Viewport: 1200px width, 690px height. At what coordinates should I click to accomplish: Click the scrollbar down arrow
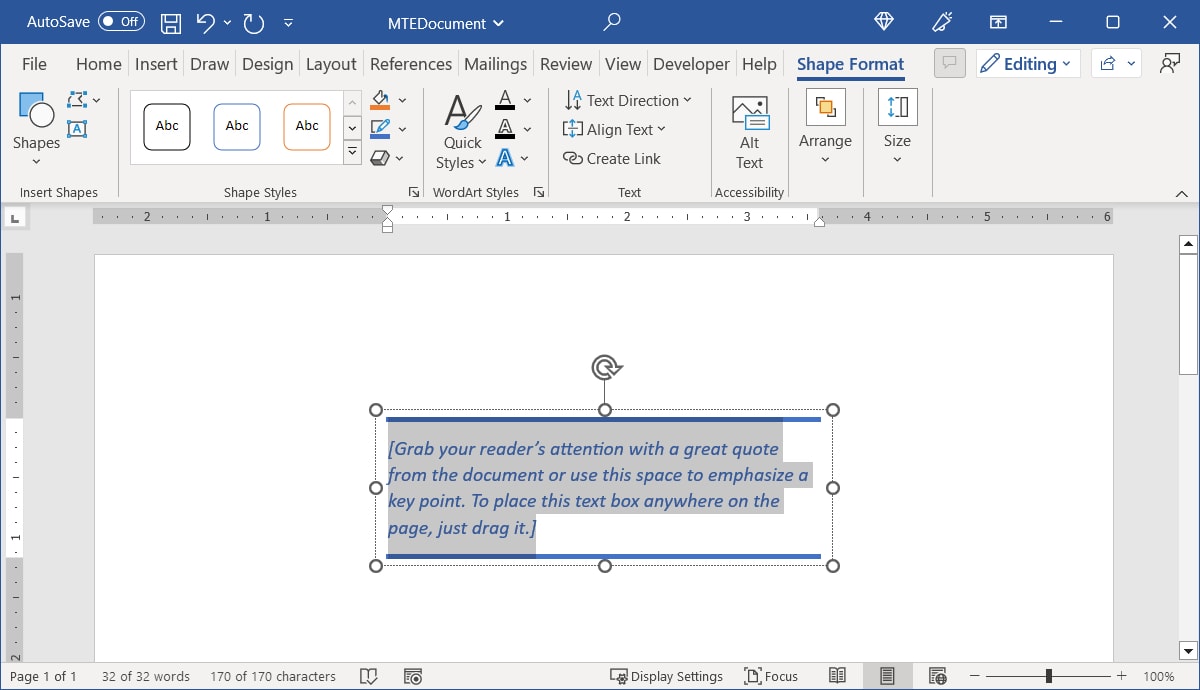click(x=1188, y=651)
